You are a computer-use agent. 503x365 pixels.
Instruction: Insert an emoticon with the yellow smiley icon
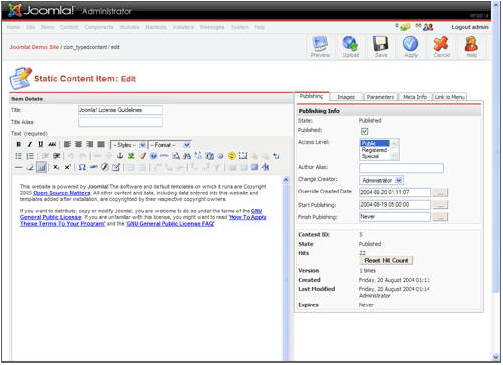coord(231,156)
